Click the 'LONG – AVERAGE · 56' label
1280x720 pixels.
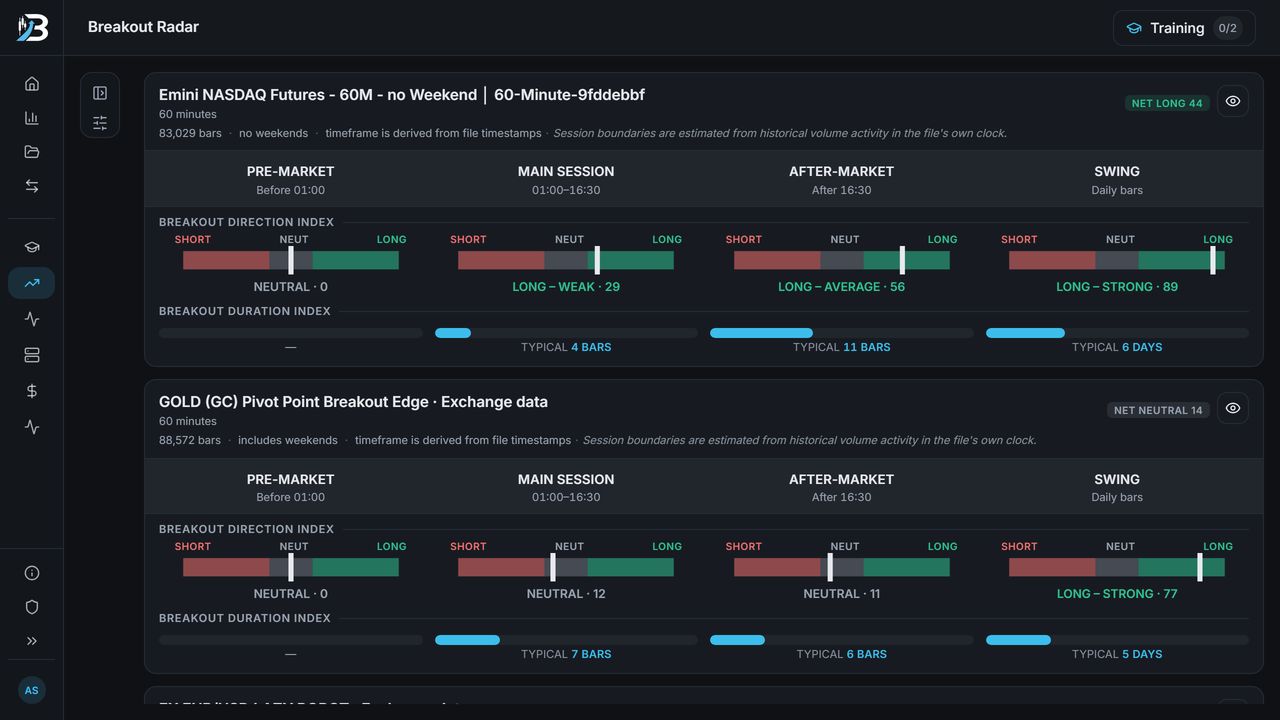841,287
